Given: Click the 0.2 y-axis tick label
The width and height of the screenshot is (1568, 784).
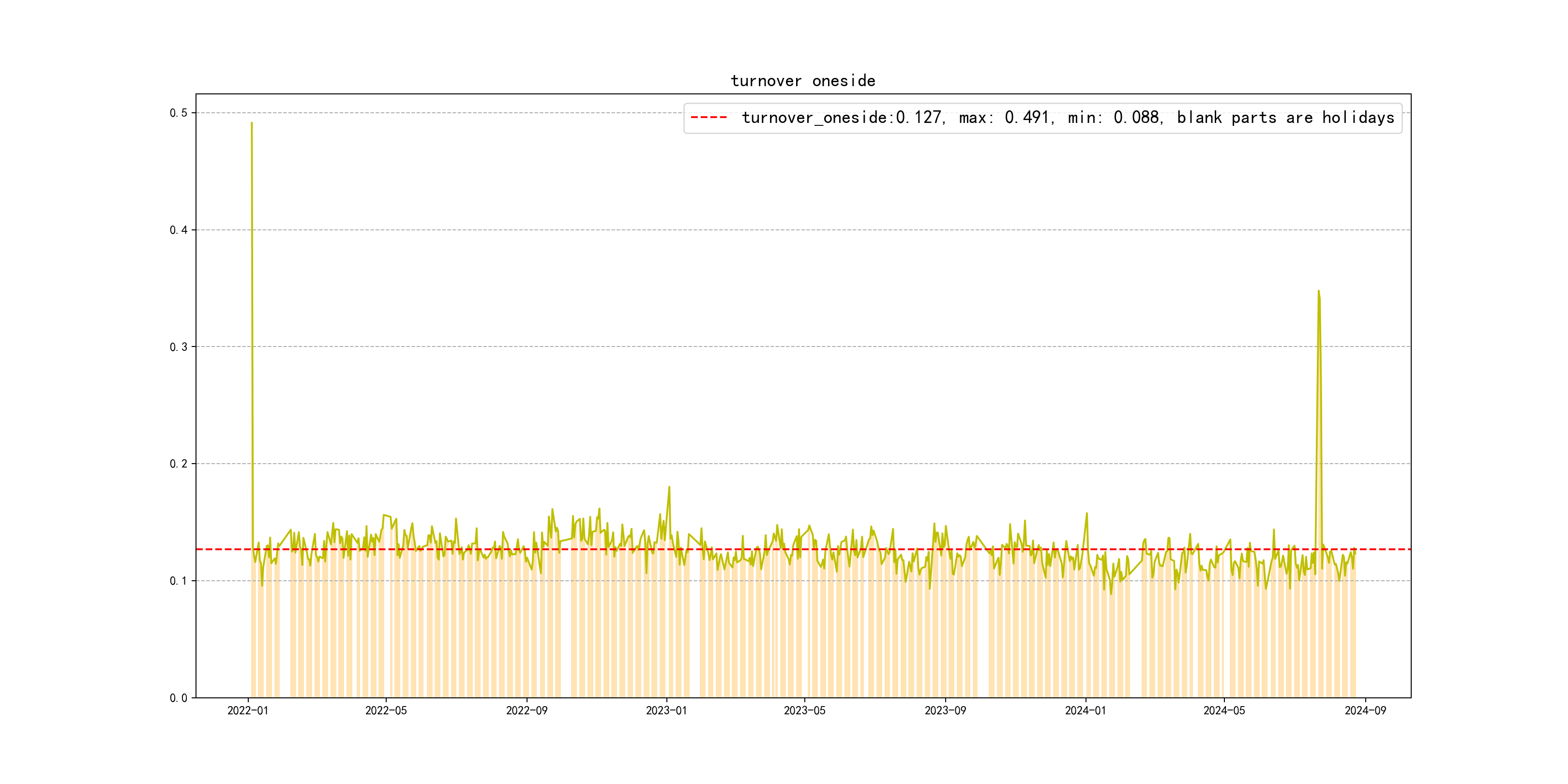Looking at the screenshot, I should [x=179, y=464].
